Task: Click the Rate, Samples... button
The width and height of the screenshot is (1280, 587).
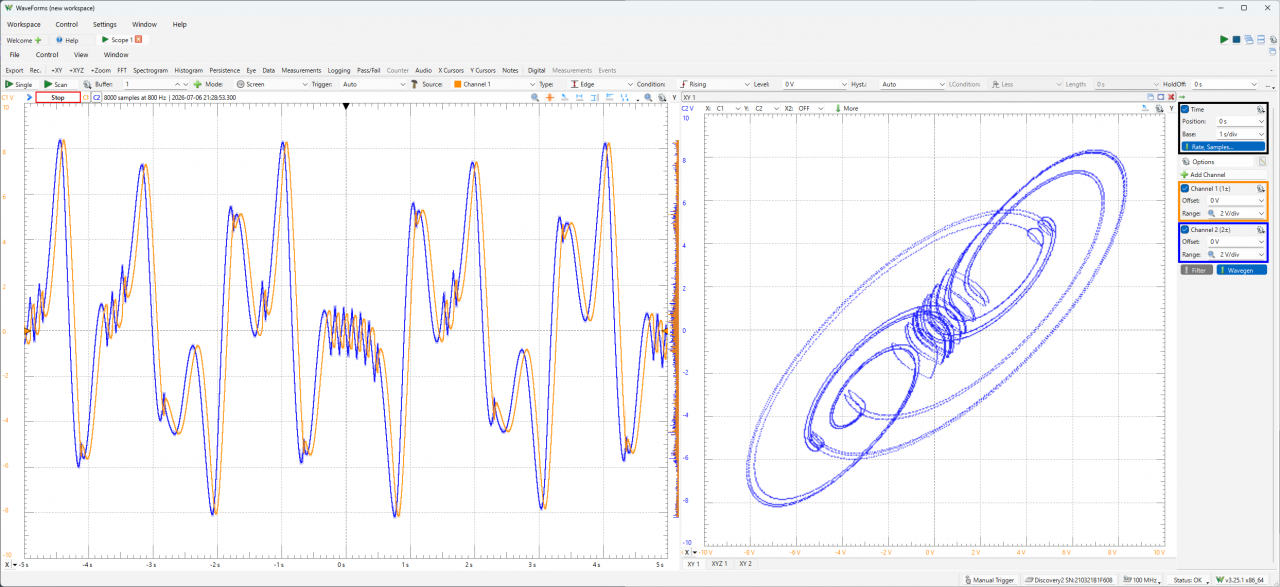Action: click(1223, 146)
